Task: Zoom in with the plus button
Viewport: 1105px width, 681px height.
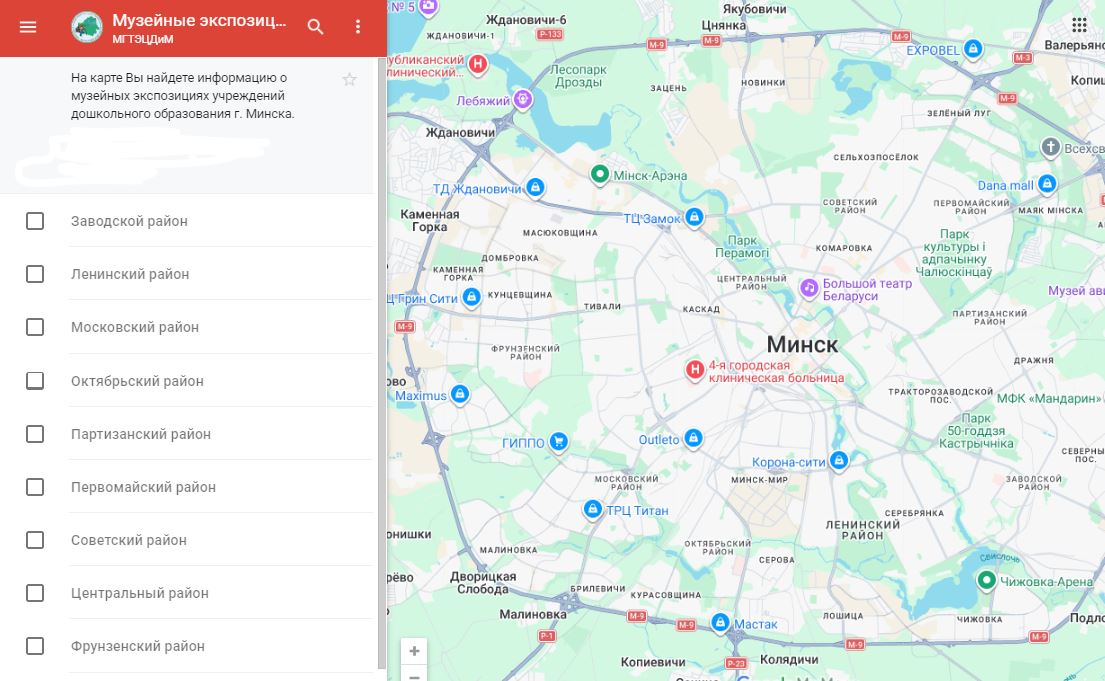Action: pyautogui.click(x=414, y=651)
